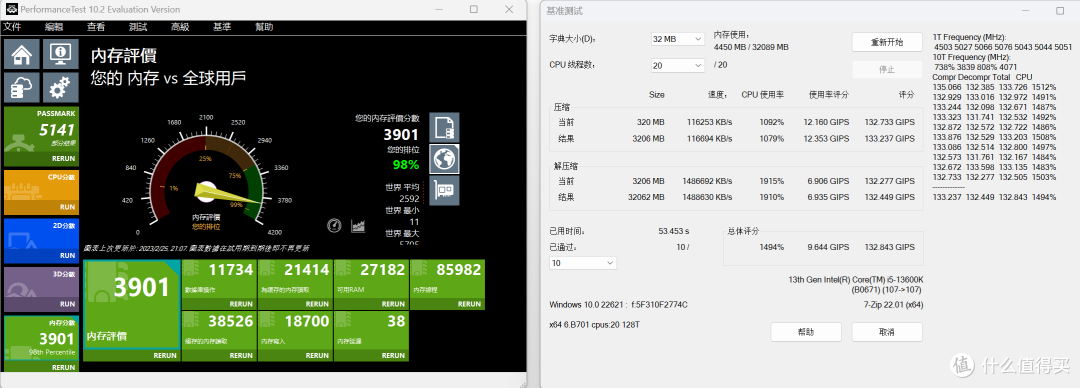This screenshot has width=1080, height=388.
Task: Click RERUN on the 18700 内存寫入 tile
Action: click(317, 356)
